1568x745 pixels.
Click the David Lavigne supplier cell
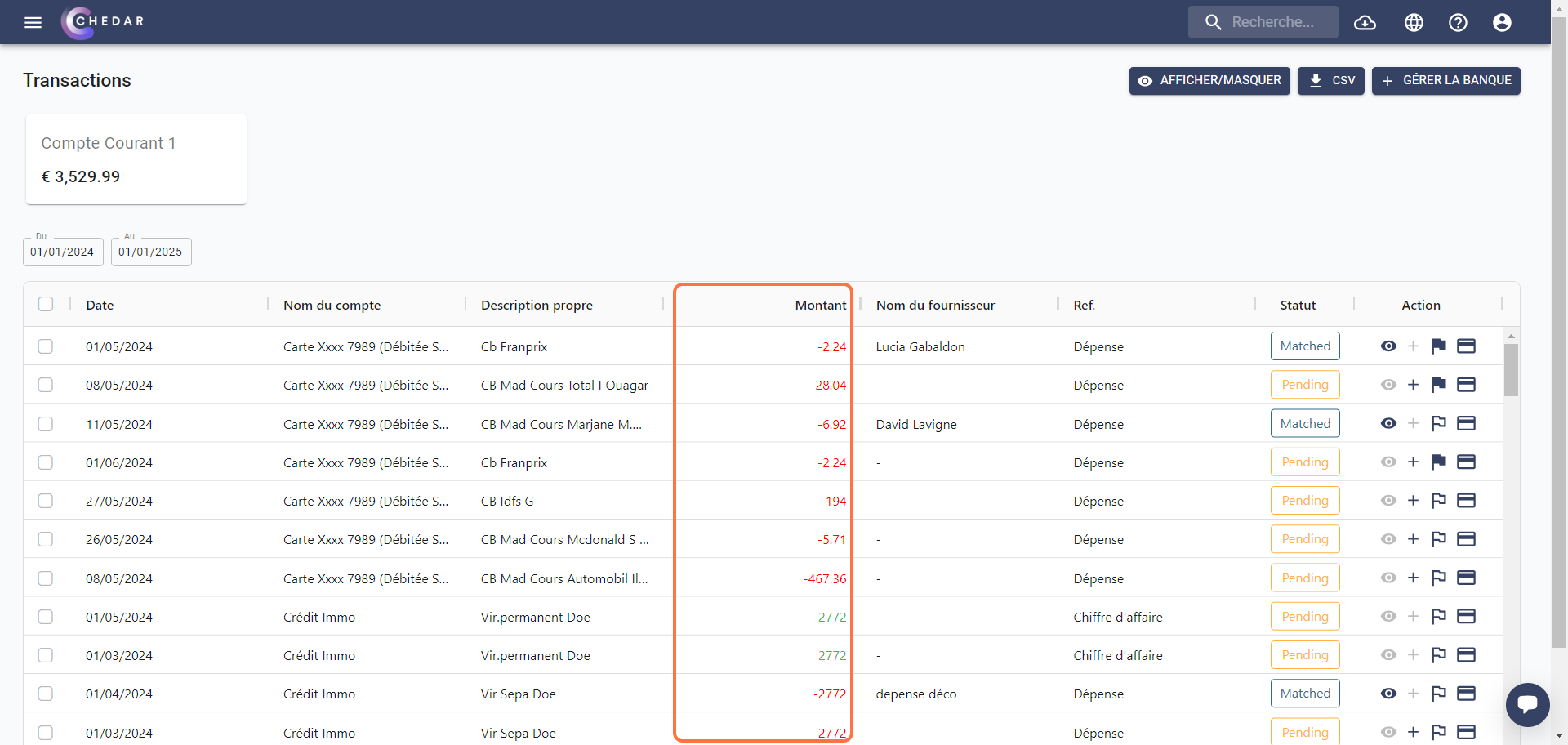pyautogui.click(x=916, y=424)
